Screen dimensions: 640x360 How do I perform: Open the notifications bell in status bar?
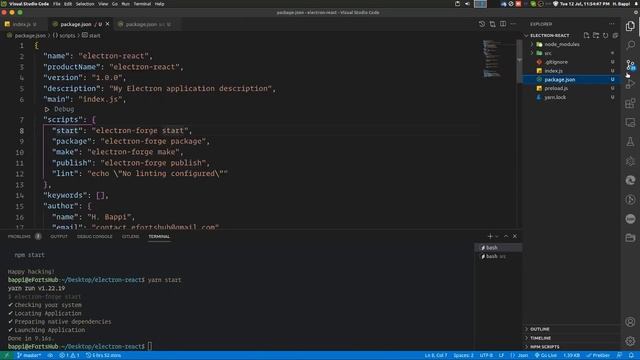point(631,356)
